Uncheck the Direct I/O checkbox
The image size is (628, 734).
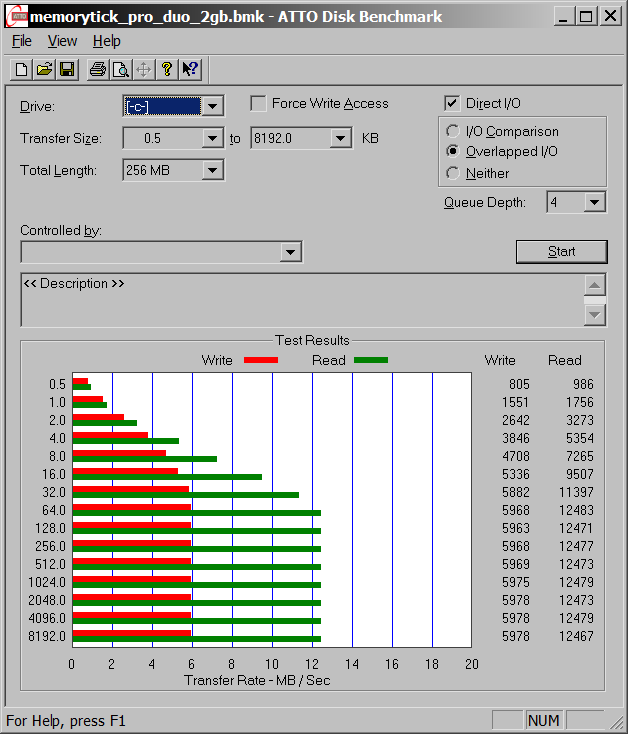point(452,104)
